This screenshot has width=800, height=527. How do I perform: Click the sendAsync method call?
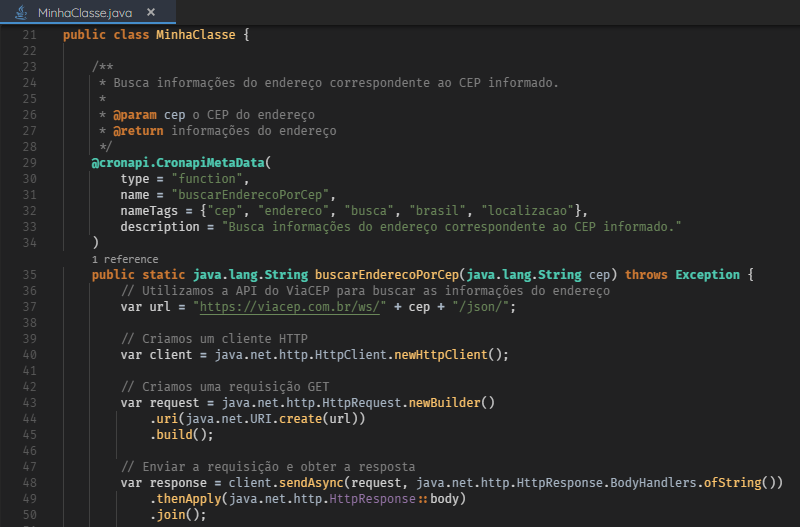coord(311,483)
